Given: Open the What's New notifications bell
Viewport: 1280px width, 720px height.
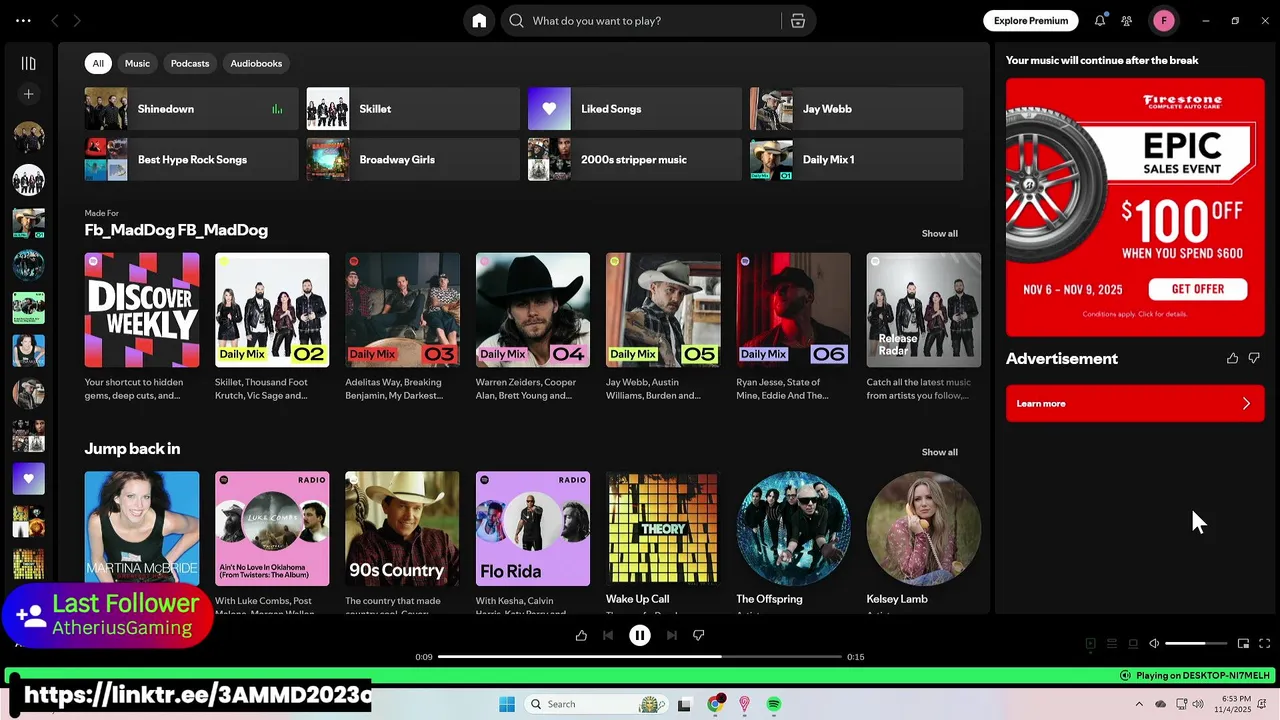Looking at the screenshot, I should point(1100,20).
